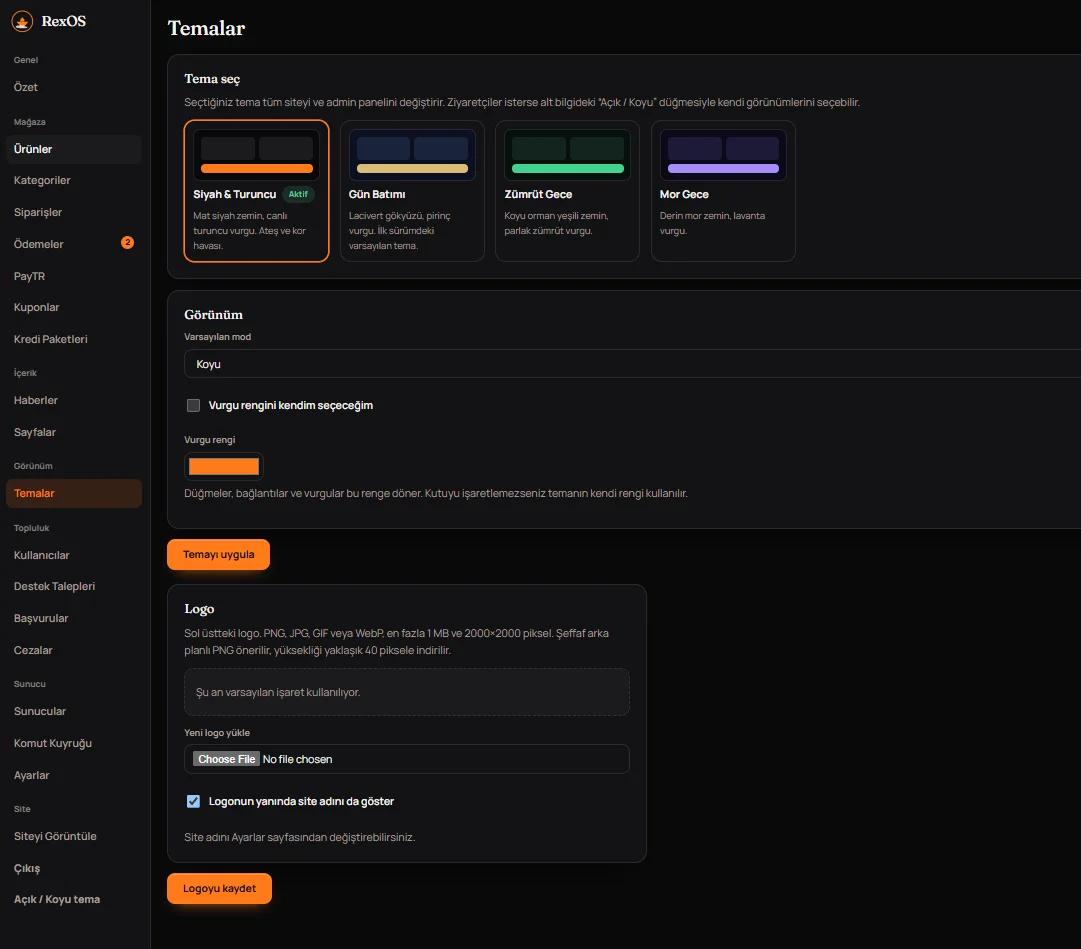Click the Aktif badge on Siyah & Turuncu
This screenshot has height=949, width=1081.
click(299, 194)
